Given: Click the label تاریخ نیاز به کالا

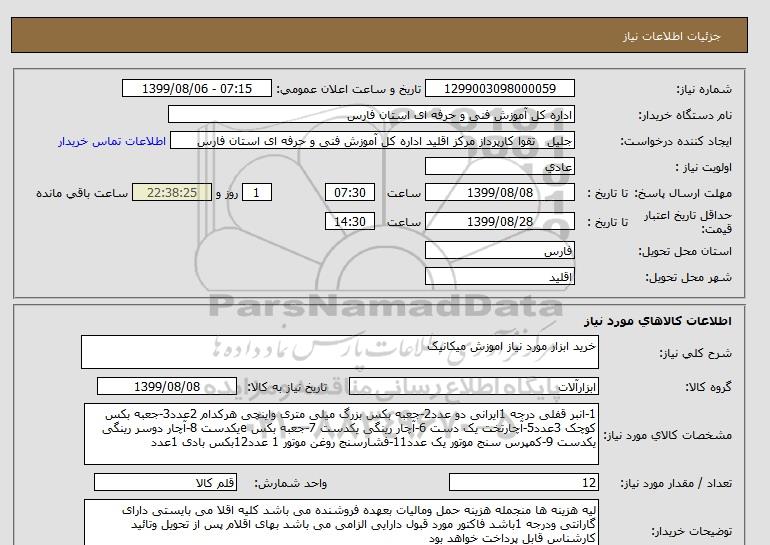Looking at the screenshot, I should (x=286, y=387).
